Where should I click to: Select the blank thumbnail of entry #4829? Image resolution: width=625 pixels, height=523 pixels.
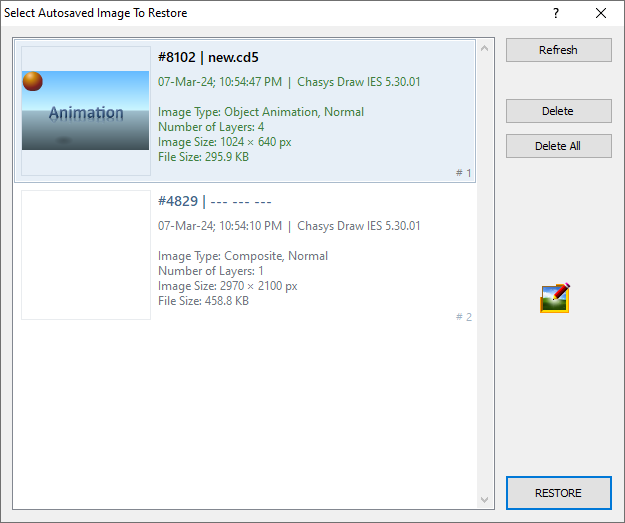coord(86,255)
